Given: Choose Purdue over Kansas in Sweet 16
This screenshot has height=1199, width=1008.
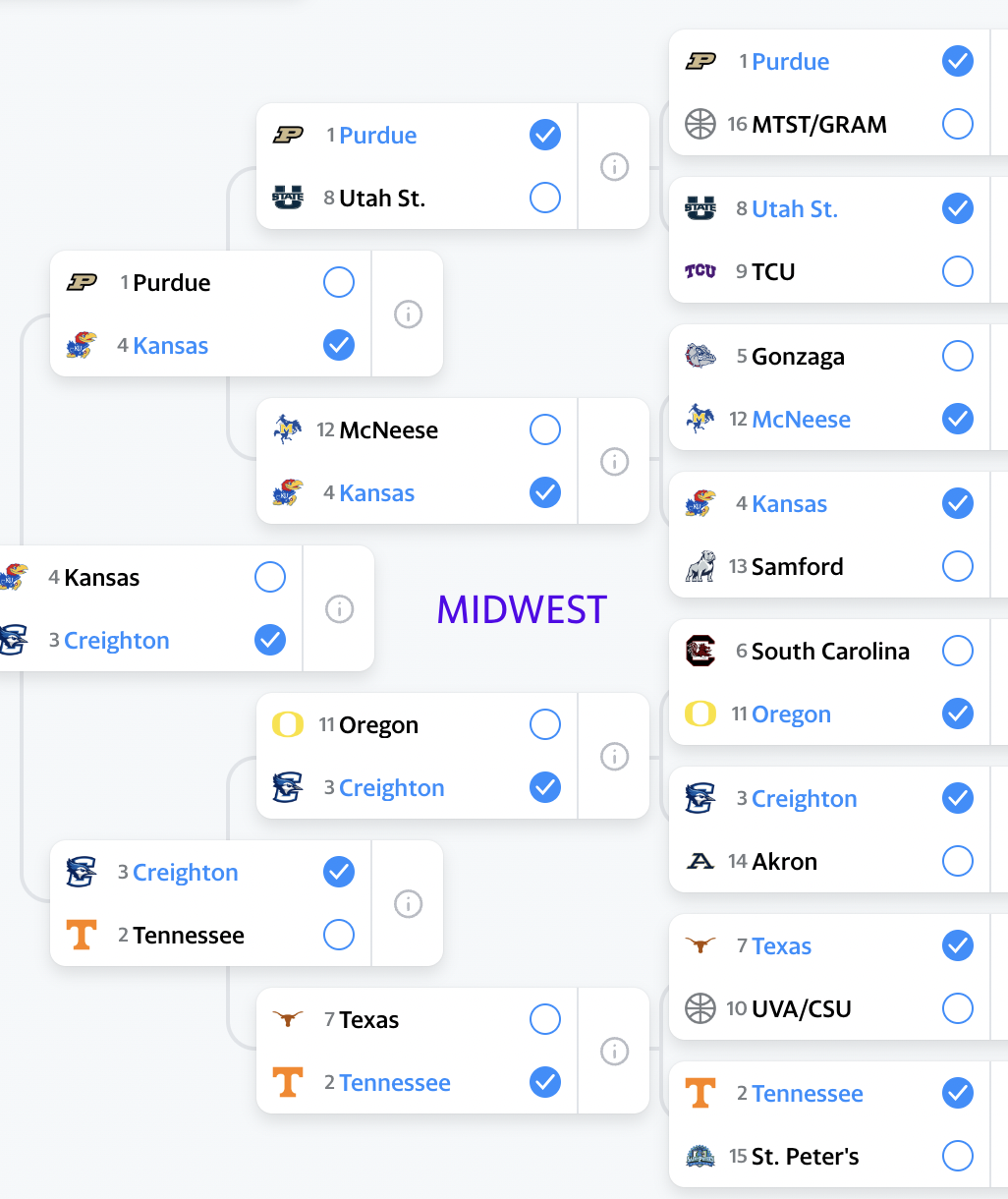Looking at the screenshot, I should pyautogui.click(x=339, y=282).
